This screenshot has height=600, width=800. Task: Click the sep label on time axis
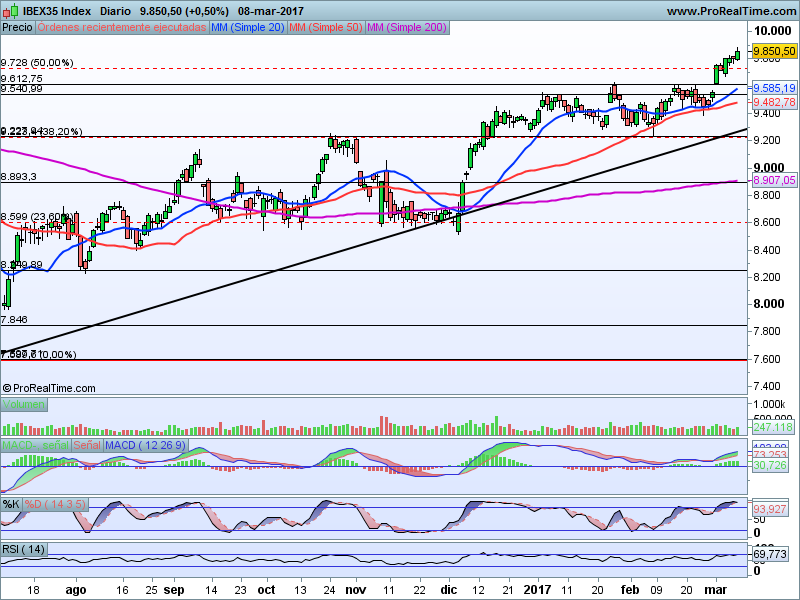pyautogui.click(x=174, y=590)
